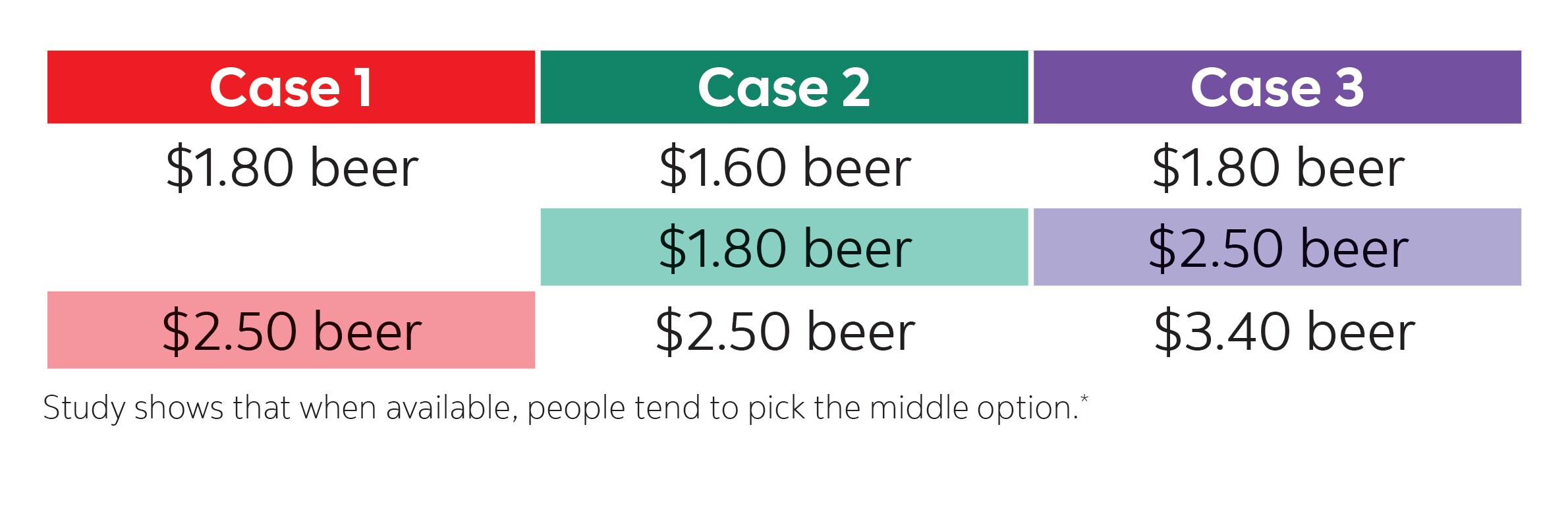
Task: Click the unhighlighted $2.50 beer in Case 2
Action: [785, 330]
